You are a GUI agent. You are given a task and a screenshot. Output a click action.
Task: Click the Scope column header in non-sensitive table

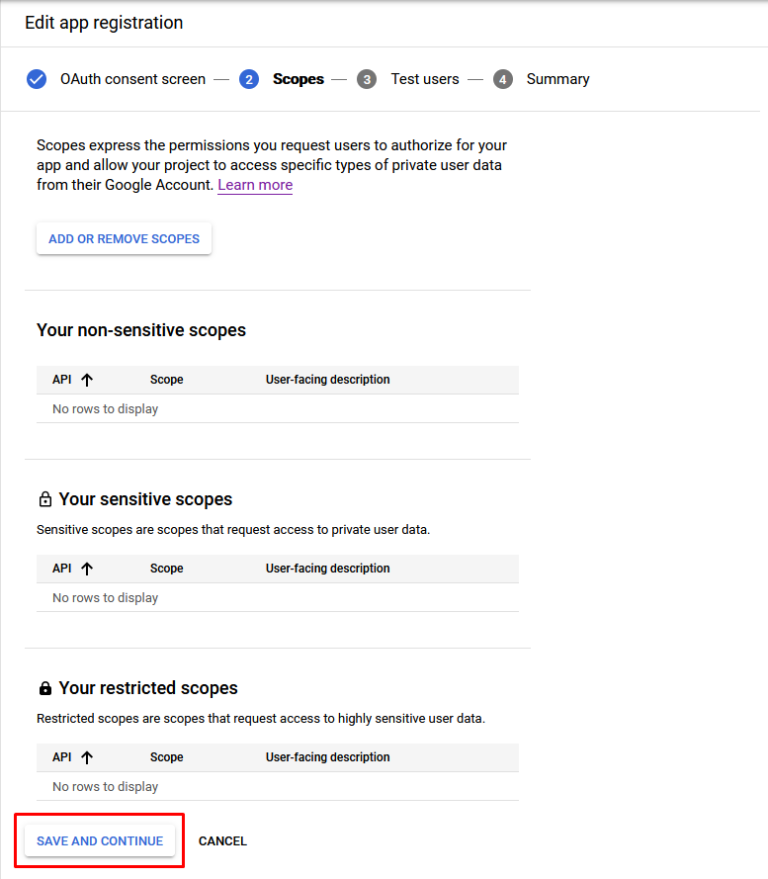click(166, 379)
